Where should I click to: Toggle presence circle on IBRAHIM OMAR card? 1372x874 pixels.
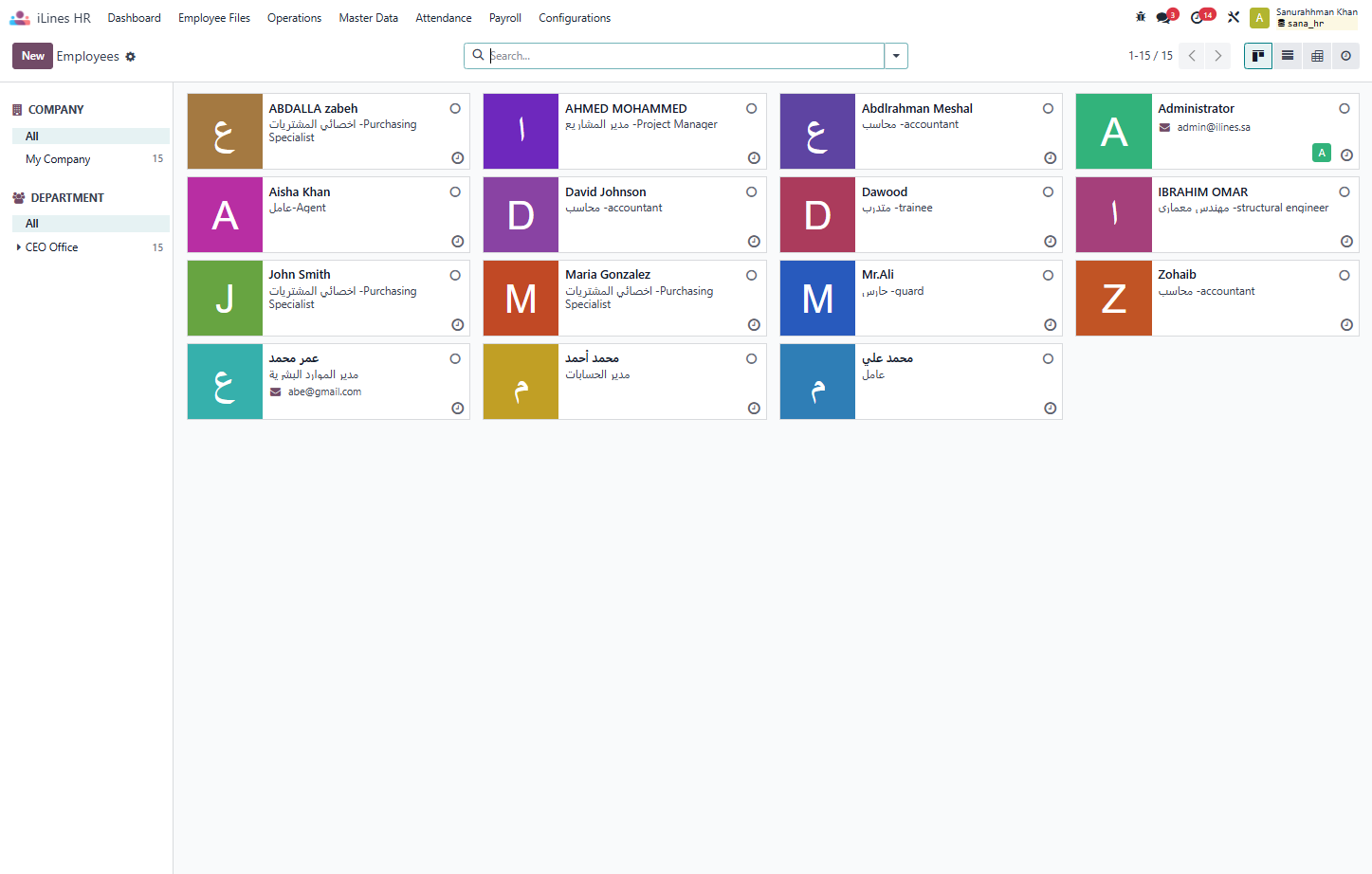(x=1345, y=192)
